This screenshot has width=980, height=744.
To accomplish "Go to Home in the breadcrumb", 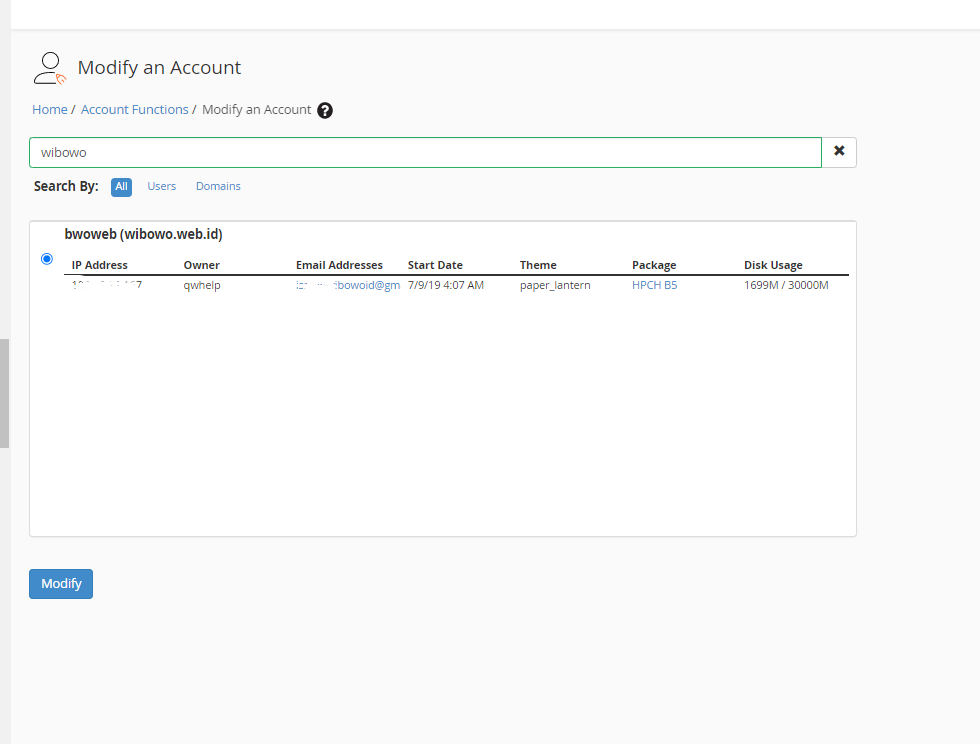I will [x=50, y=110].
